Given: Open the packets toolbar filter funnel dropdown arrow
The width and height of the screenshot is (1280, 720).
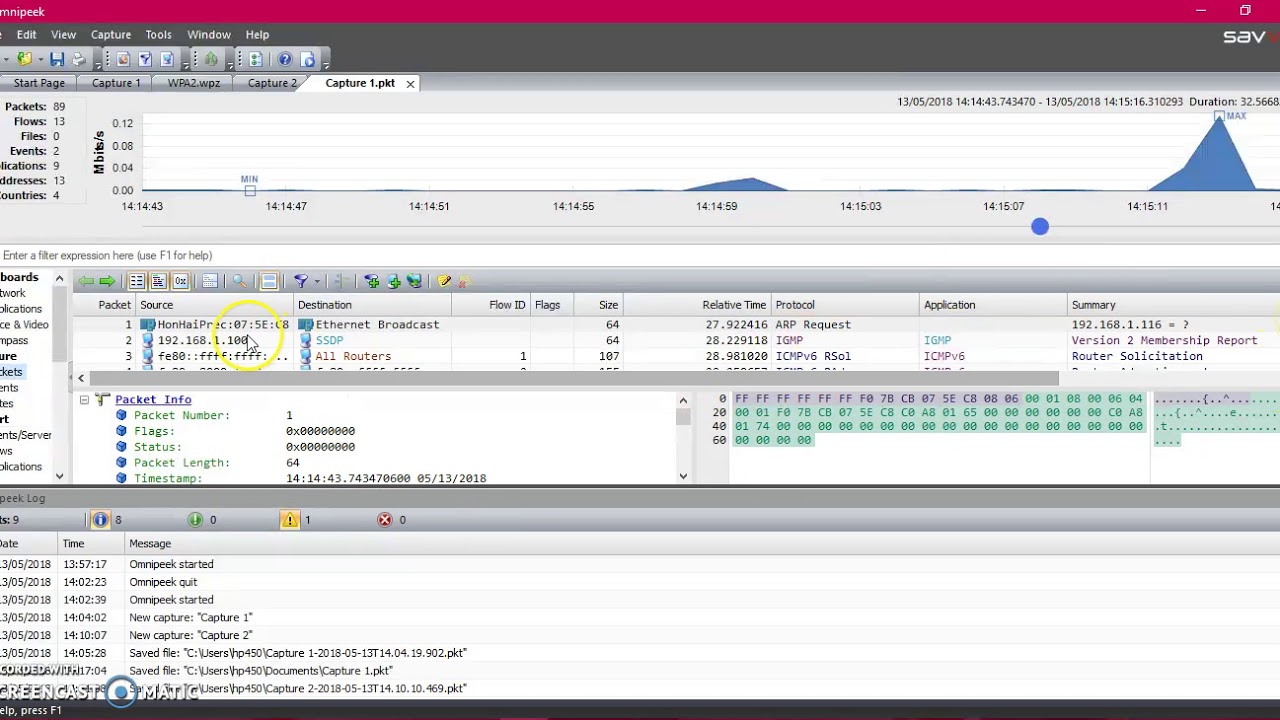Looking at the screenshot, I should pos(316,283).
